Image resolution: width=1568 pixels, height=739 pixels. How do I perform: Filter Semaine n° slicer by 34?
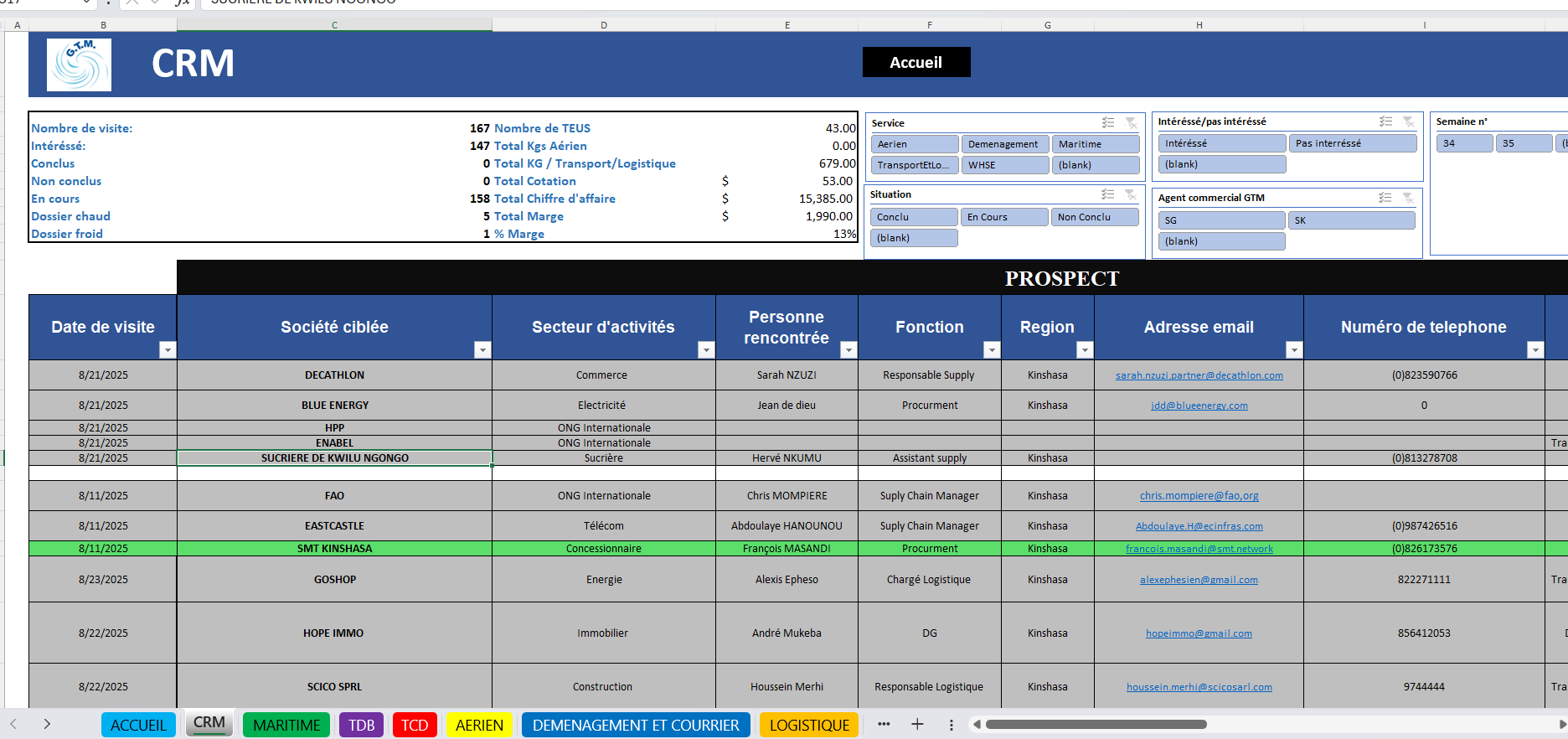point(1464,143)
